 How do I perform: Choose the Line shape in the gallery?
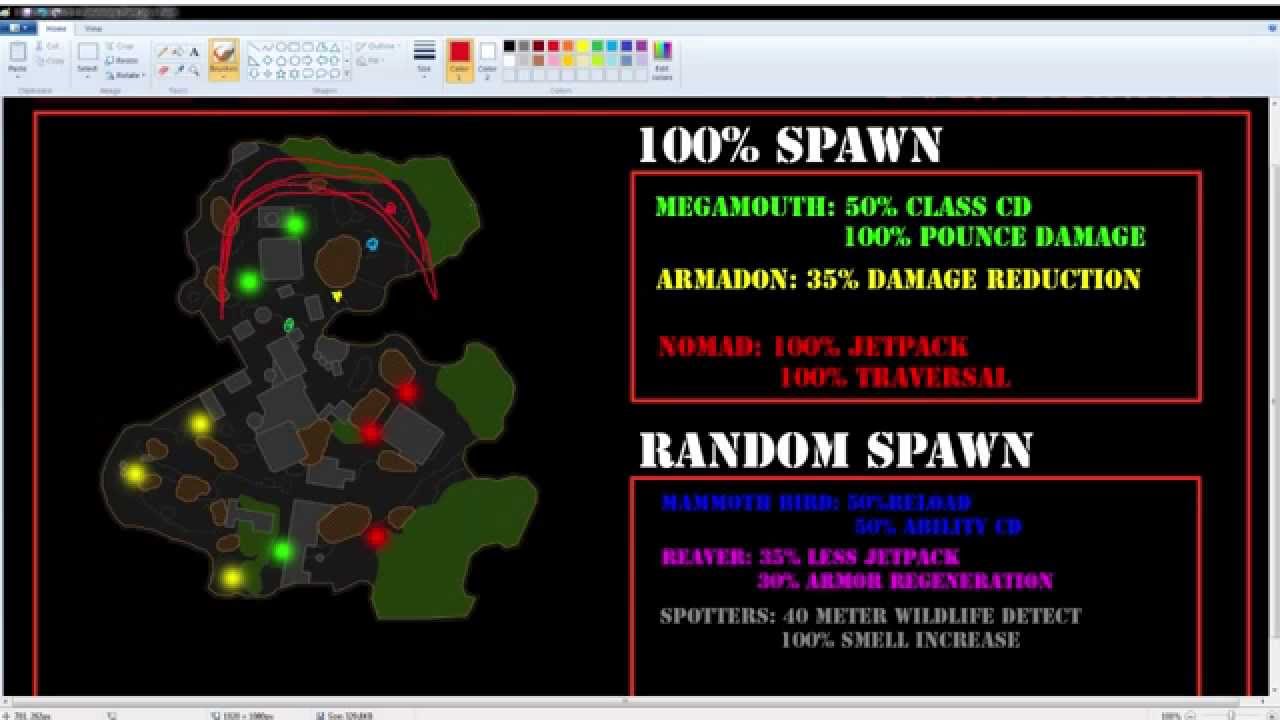[254, 47]
